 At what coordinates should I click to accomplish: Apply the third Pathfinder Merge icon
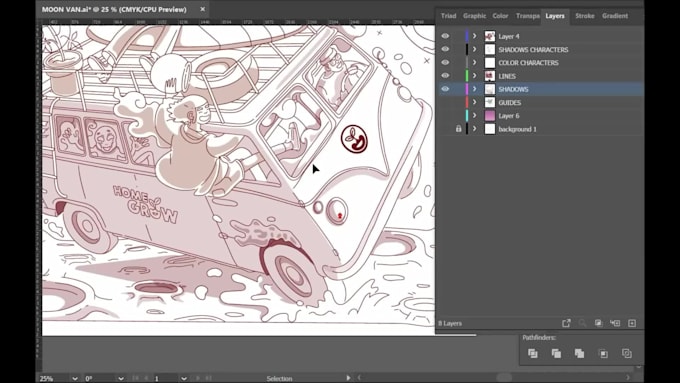(579, 354)
